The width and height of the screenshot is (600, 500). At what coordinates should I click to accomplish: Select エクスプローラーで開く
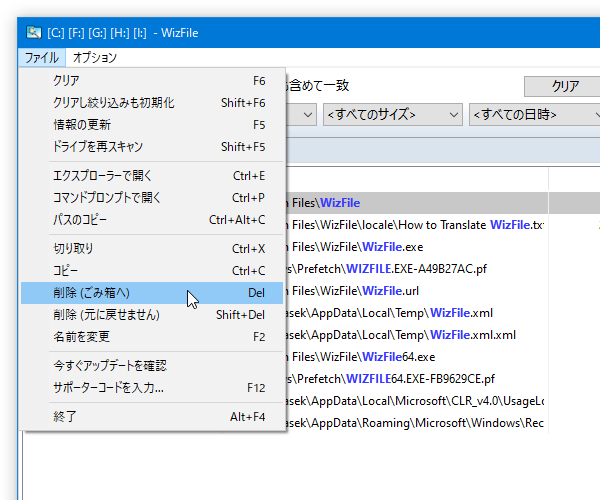[x=152, y=176]
